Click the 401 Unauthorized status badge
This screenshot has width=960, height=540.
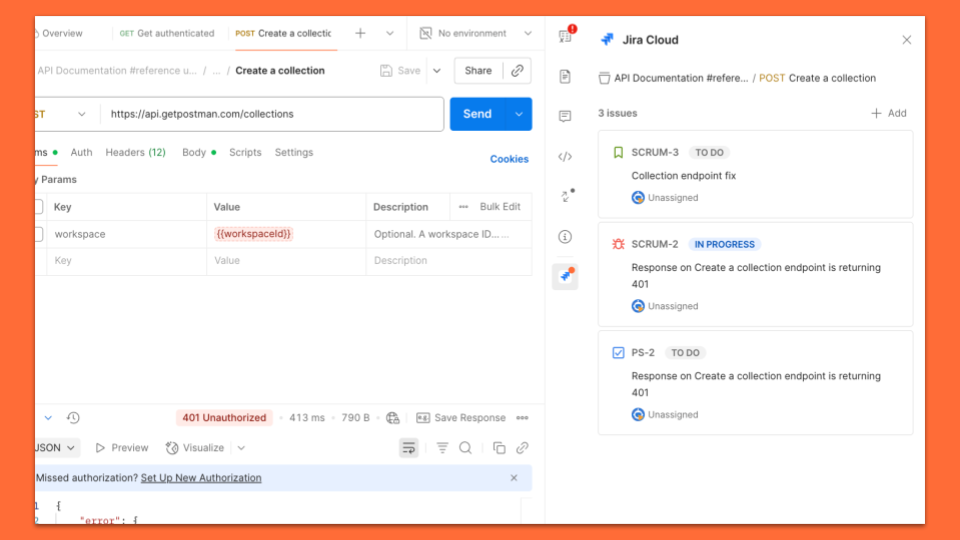224,418
